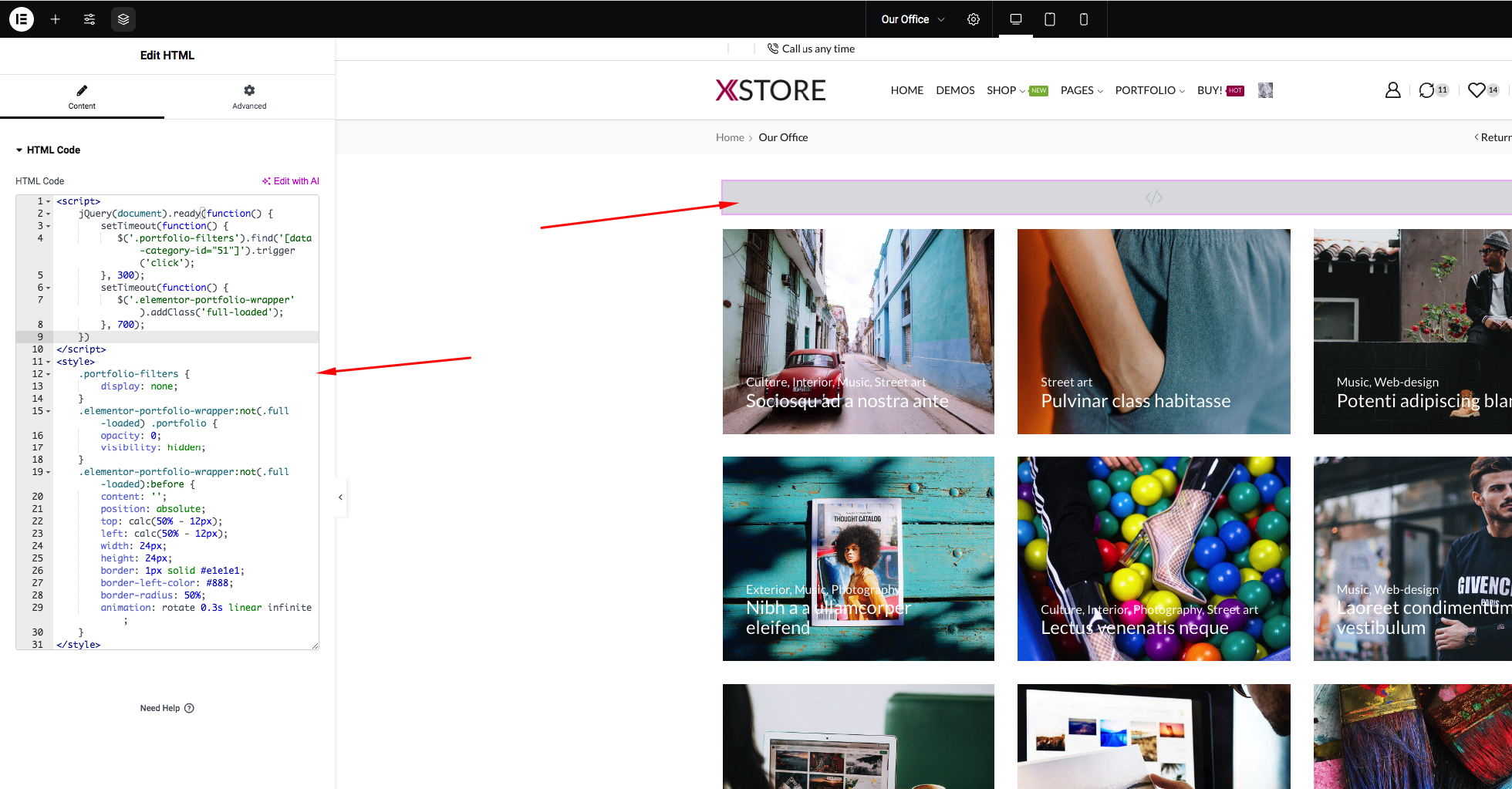The image size is (1512, 789).
Task: Open the Elementor logo menu
Action: pyautogui.click(x=22, y=19)
